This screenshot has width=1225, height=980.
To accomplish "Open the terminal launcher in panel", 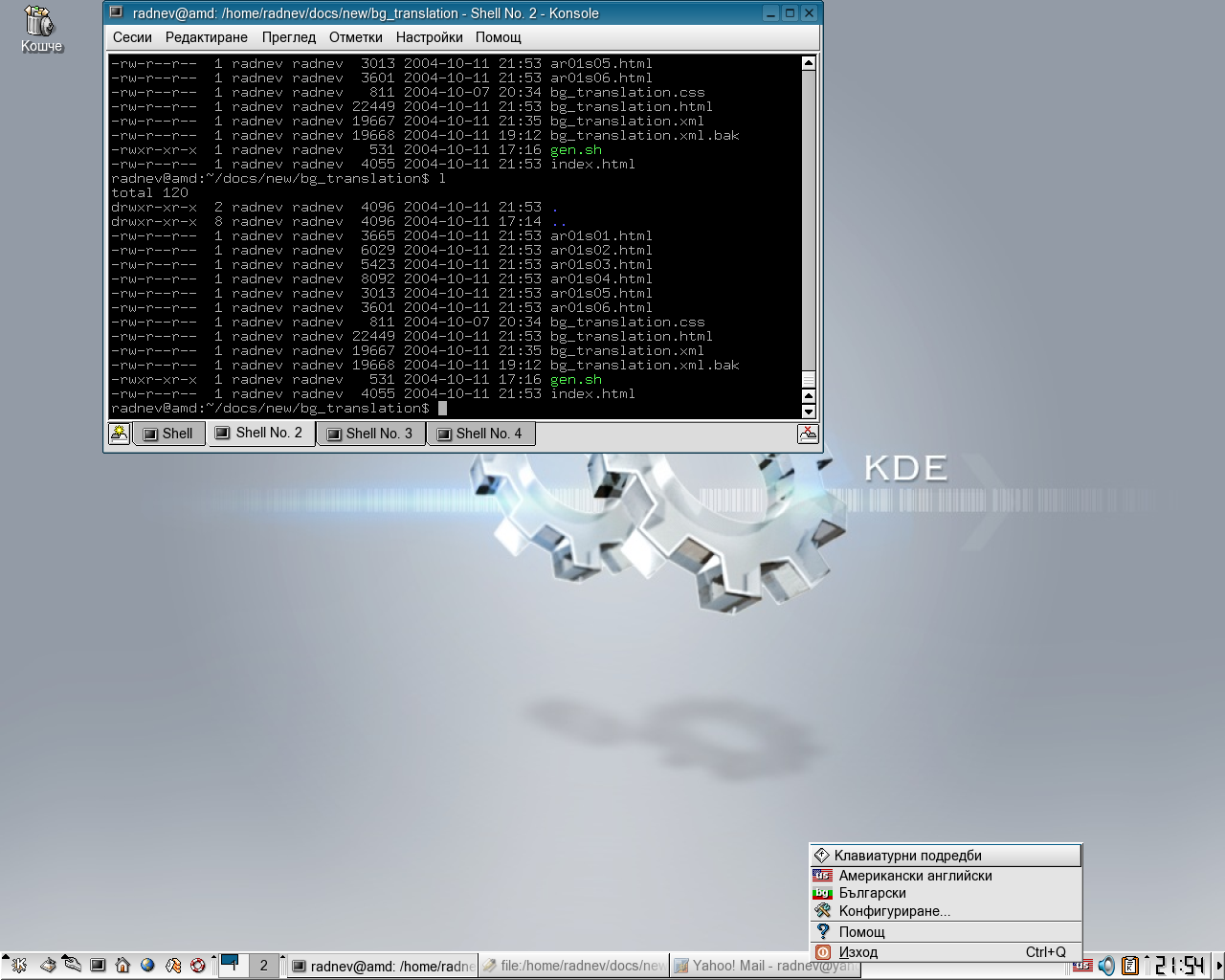I will pos(98,966).
